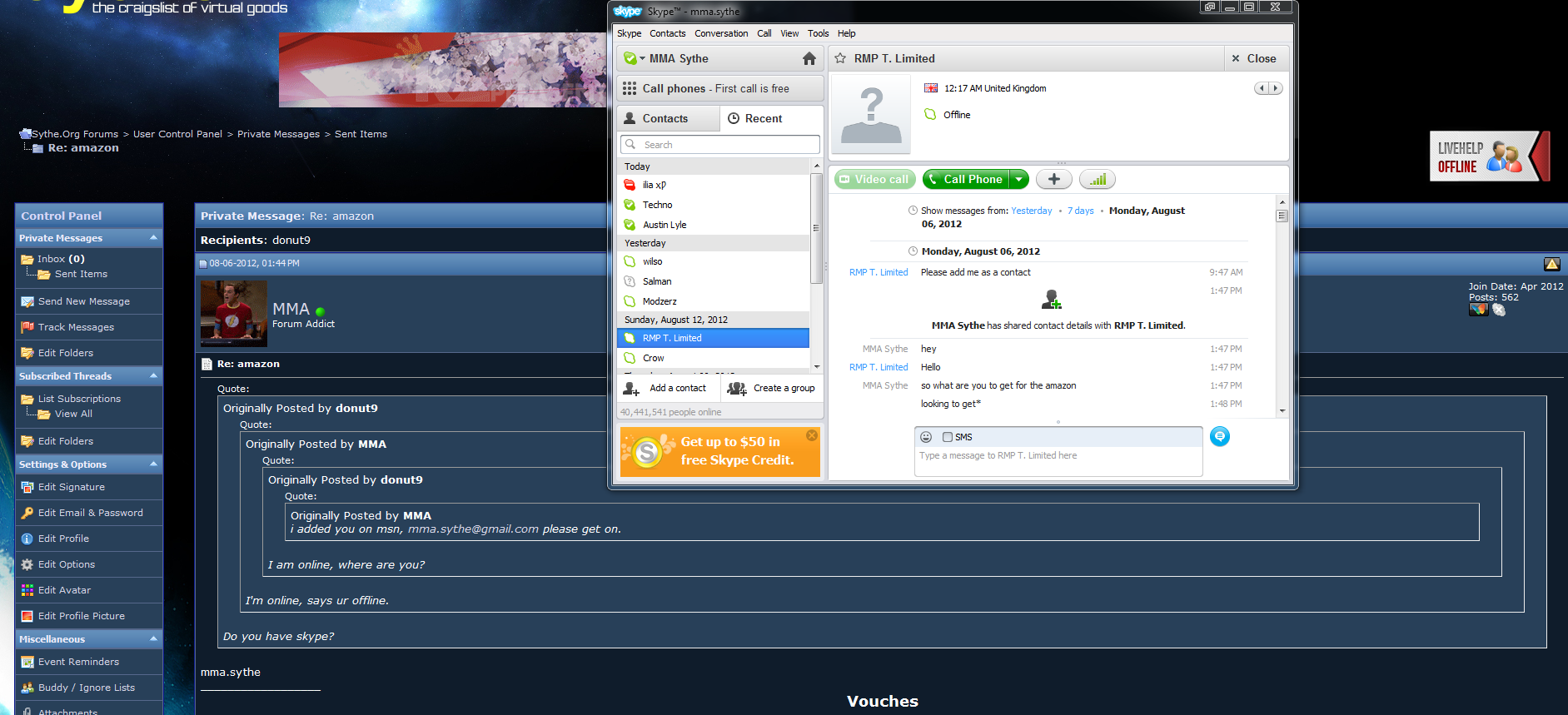
Task: Select the Crow contact
Action: point(714,358)
